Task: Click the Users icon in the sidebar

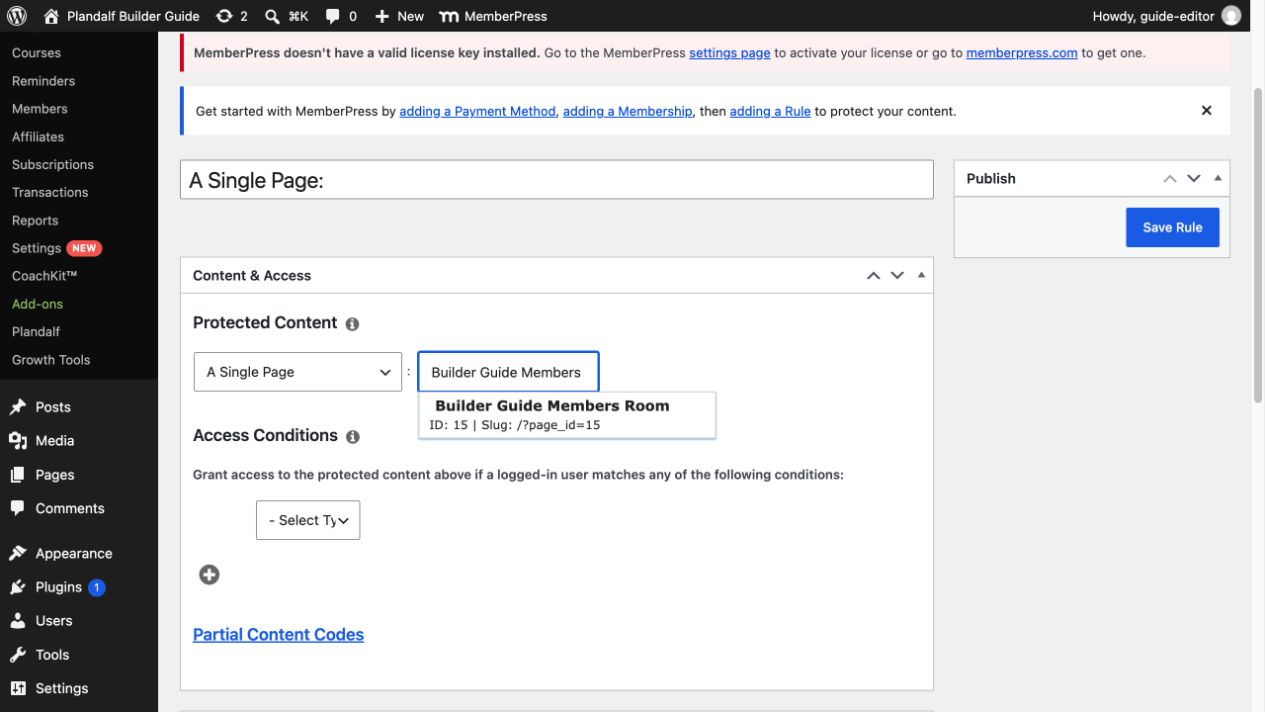Action: click(x=18, y=621)
